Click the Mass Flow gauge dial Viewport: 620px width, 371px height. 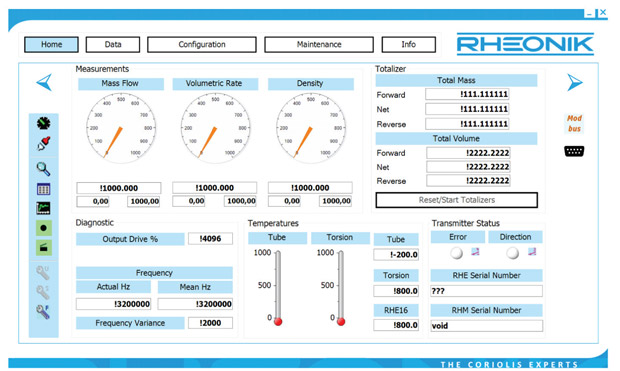click(121, 128)
